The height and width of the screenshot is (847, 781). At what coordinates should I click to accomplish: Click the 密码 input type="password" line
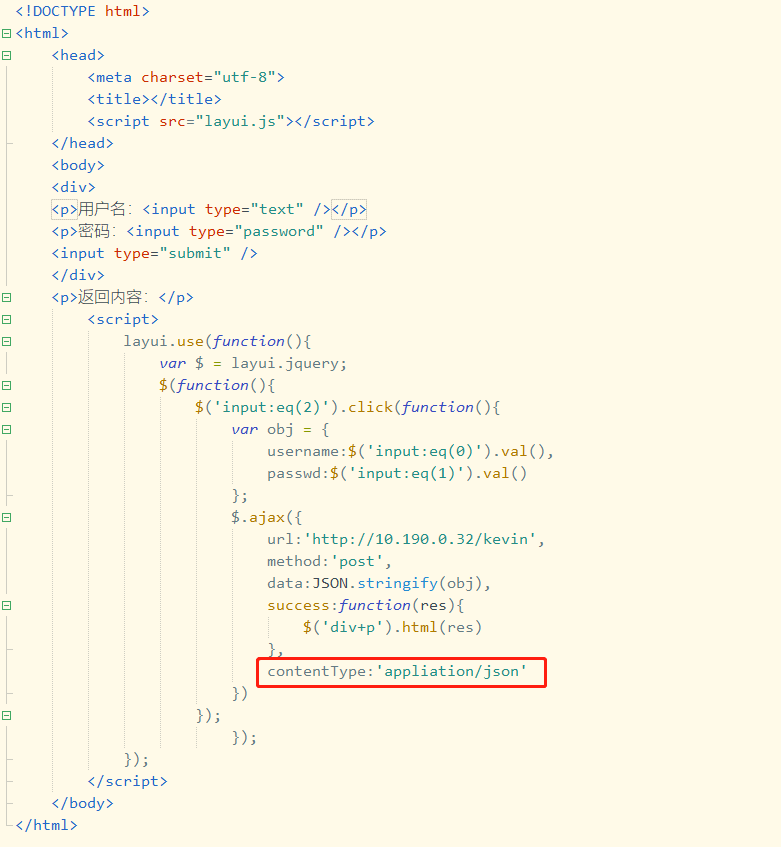pos(219,232)
